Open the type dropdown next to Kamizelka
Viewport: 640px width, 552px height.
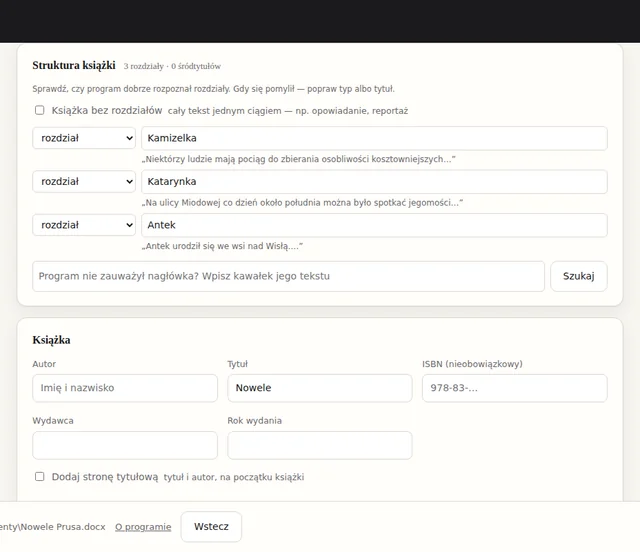[x=84, y=138]
